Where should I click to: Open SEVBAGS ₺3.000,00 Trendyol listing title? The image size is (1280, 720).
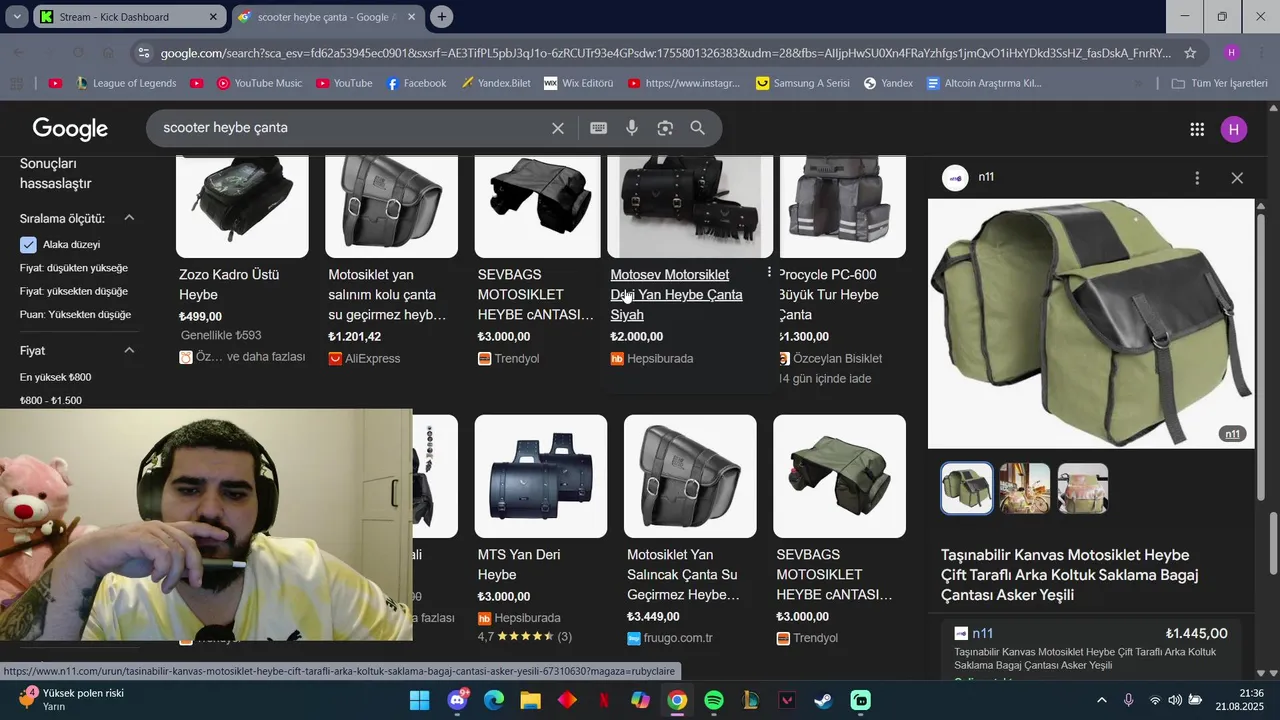pos(536,295)
